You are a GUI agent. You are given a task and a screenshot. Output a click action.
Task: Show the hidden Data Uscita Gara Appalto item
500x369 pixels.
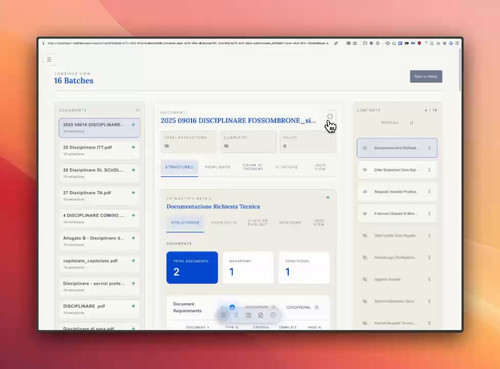[x=365, y=235]
